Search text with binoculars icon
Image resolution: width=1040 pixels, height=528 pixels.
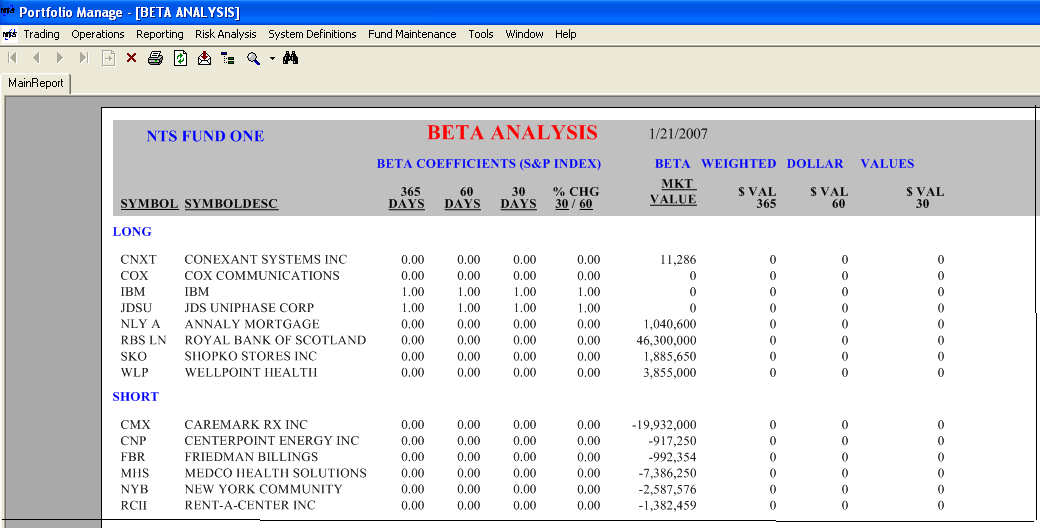(x=291, y=58)
